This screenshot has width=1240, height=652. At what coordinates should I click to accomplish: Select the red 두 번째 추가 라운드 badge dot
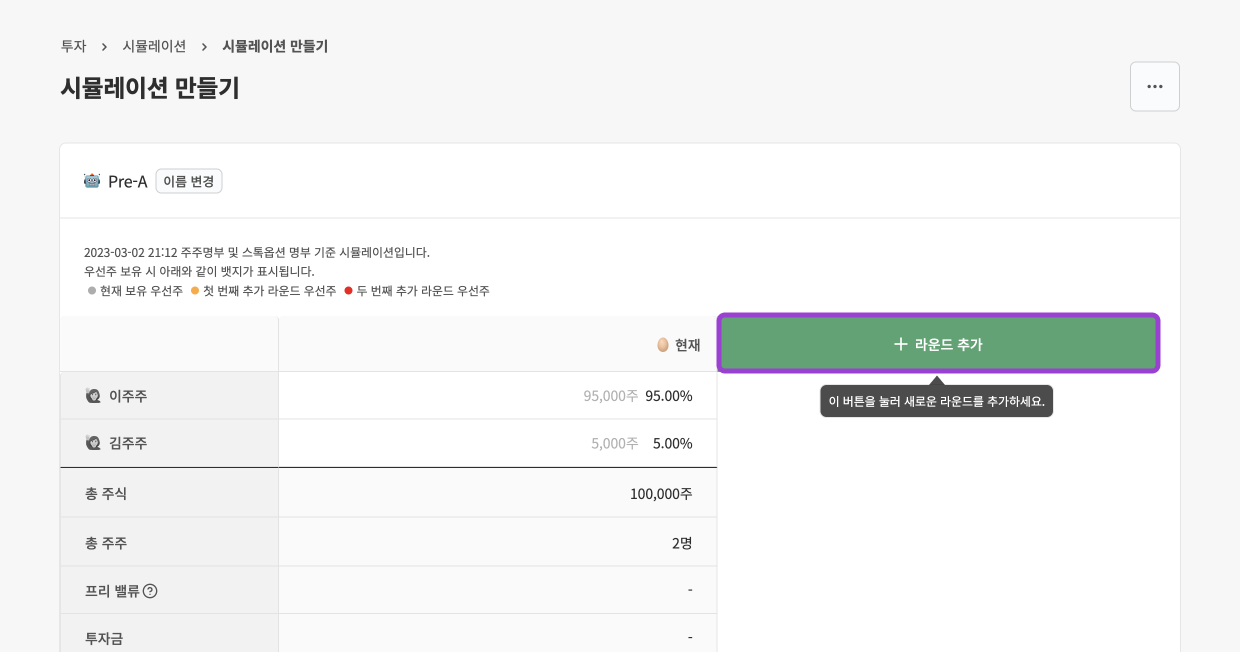click(349, 291)
